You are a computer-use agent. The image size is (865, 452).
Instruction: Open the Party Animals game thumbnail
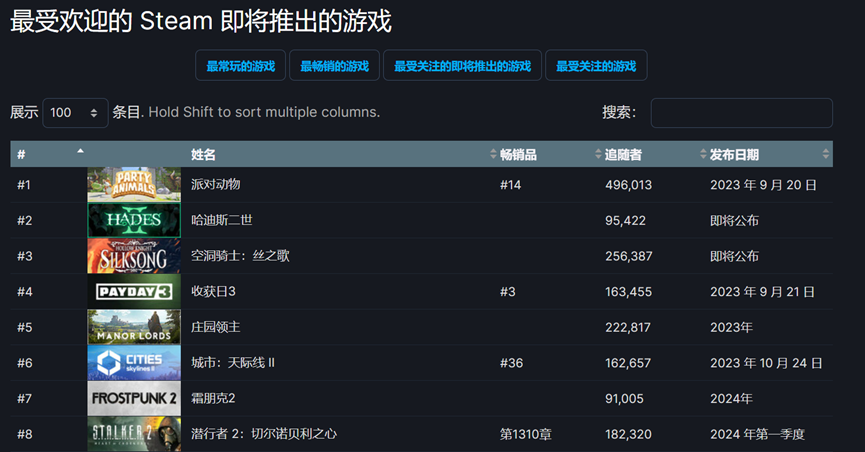(x=134, y=184)
